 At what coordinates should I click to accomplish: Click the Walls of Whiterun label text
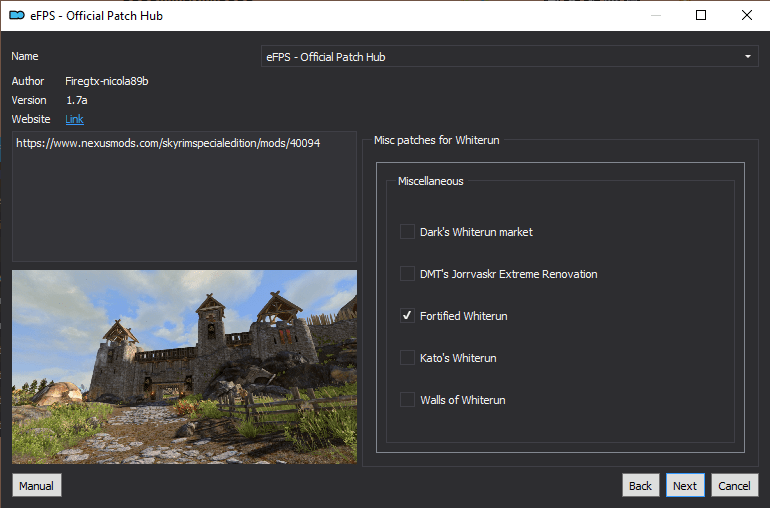tap(463, 400)
